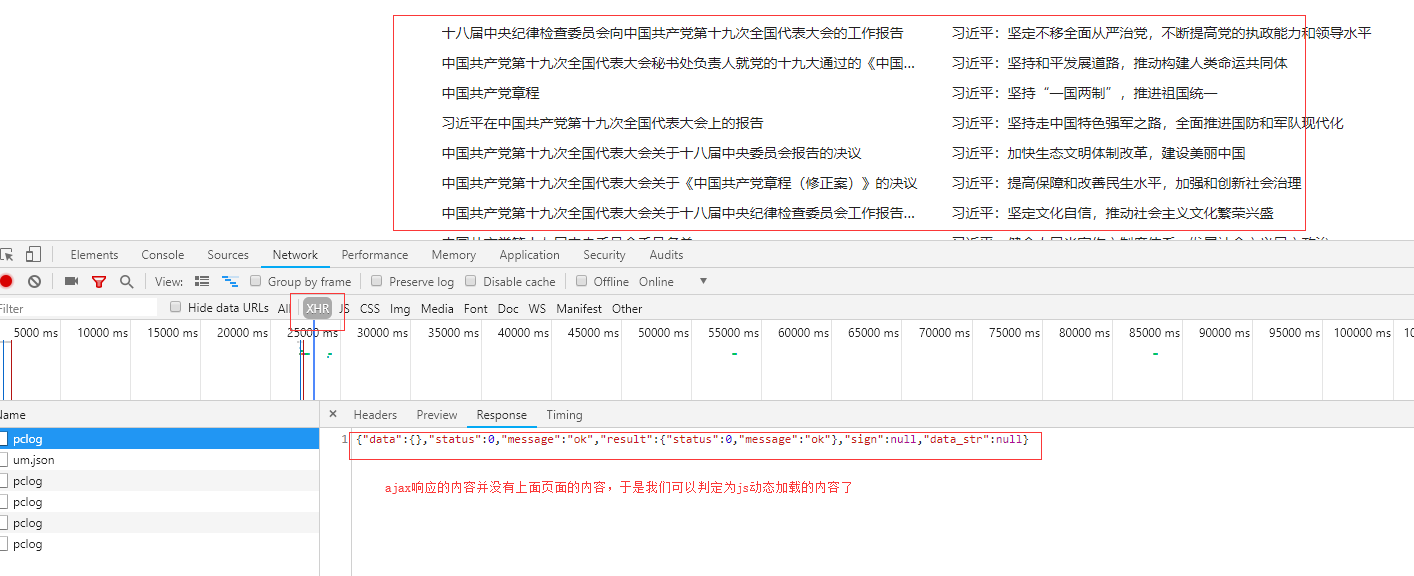Filter requests by Other type
Screen dimensions: 1414x576
coord(627,309)
